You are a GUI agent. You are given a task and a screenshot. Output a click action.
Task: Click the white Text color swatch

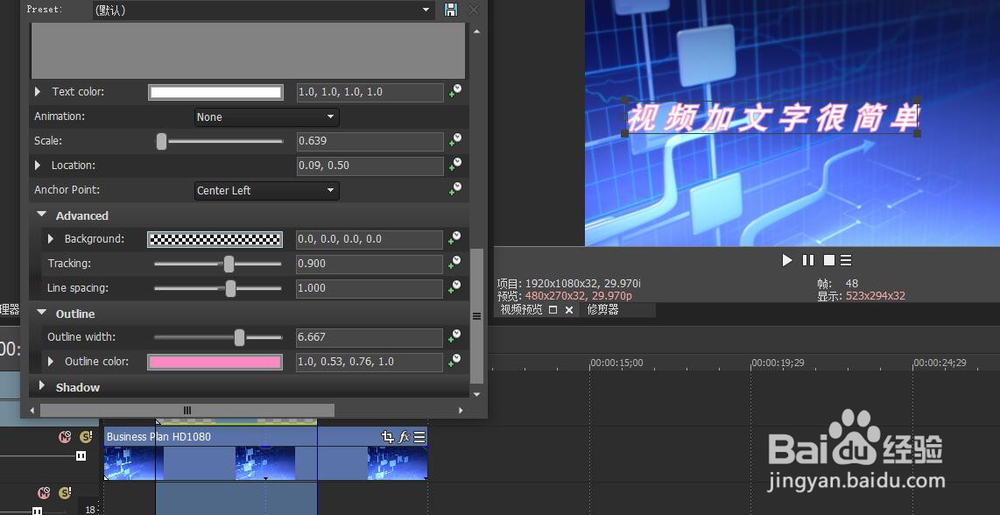(x=216, y=92)
